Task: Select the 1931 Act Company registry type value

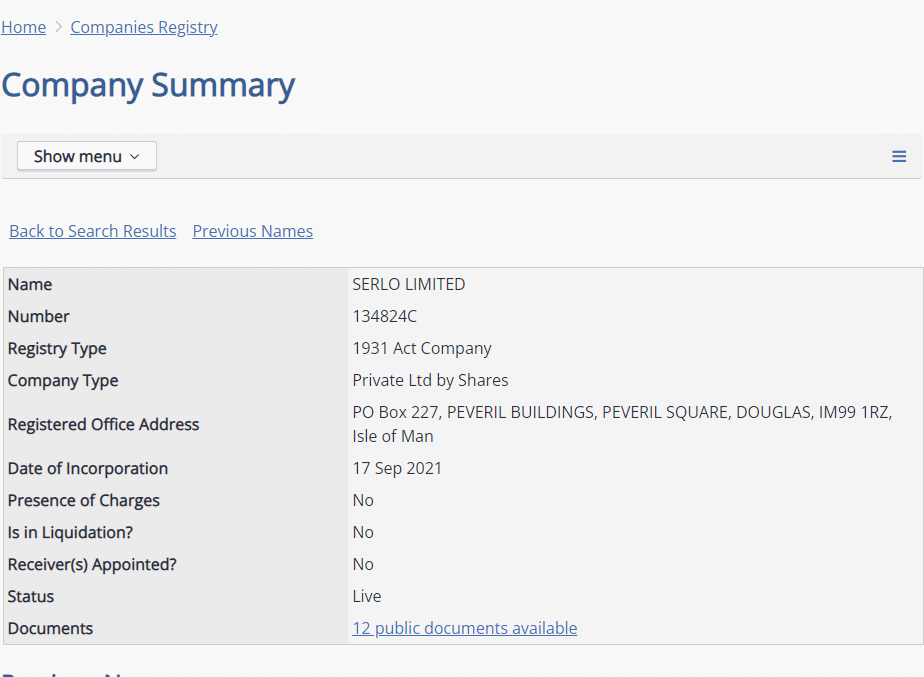Action: click(x=422, y=348)
